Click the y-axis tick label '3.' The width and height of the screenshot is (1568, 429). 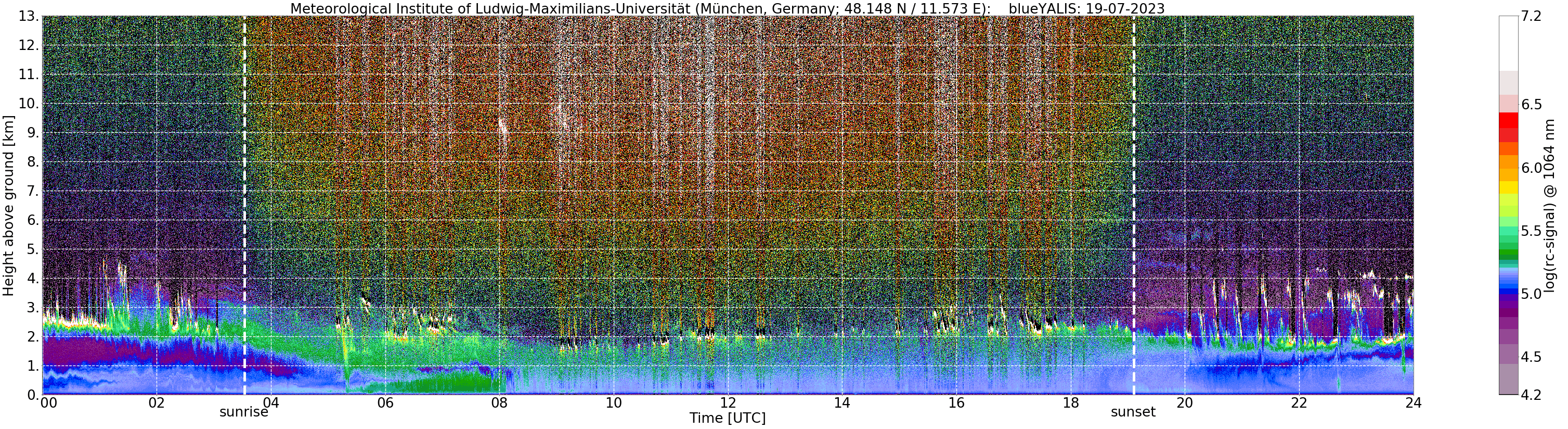tap(33, 308)
